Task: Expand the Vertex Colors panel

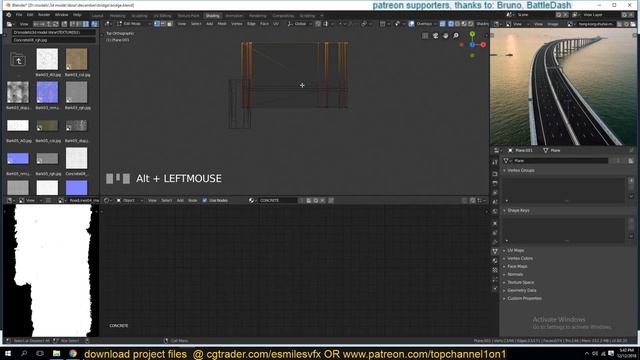Action: point(520,258)
